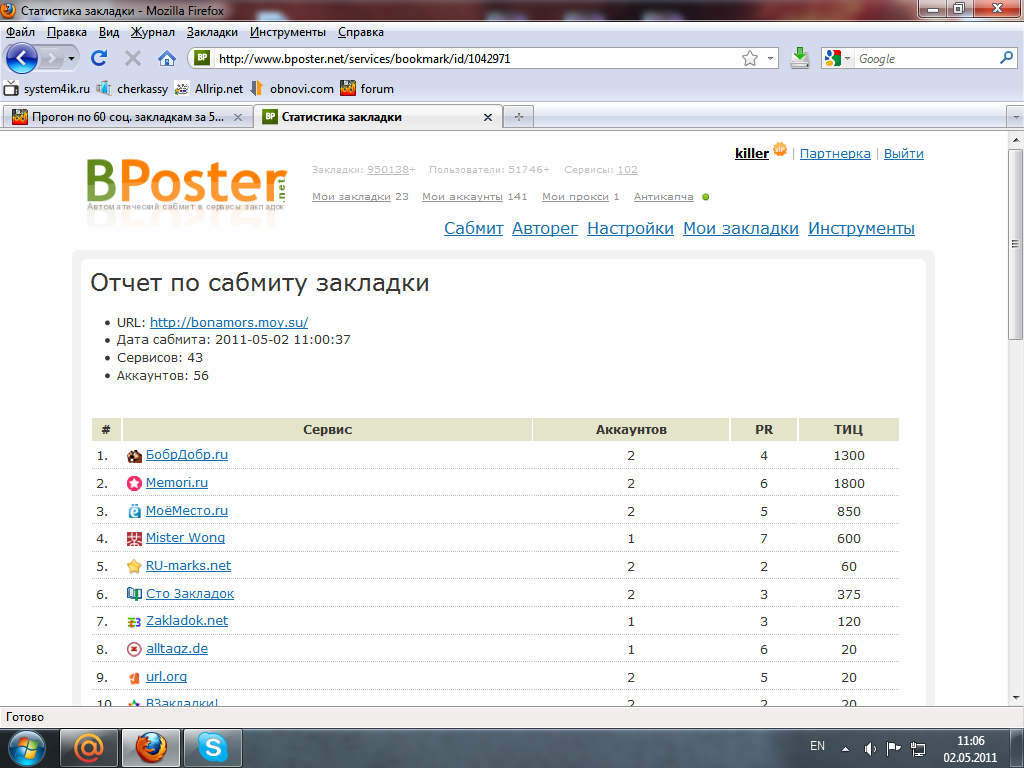Image resolution: width=1024 pixels, height=768 pixels.
Task: Click the EN language indicator in tray
Action: coord(817,745)
